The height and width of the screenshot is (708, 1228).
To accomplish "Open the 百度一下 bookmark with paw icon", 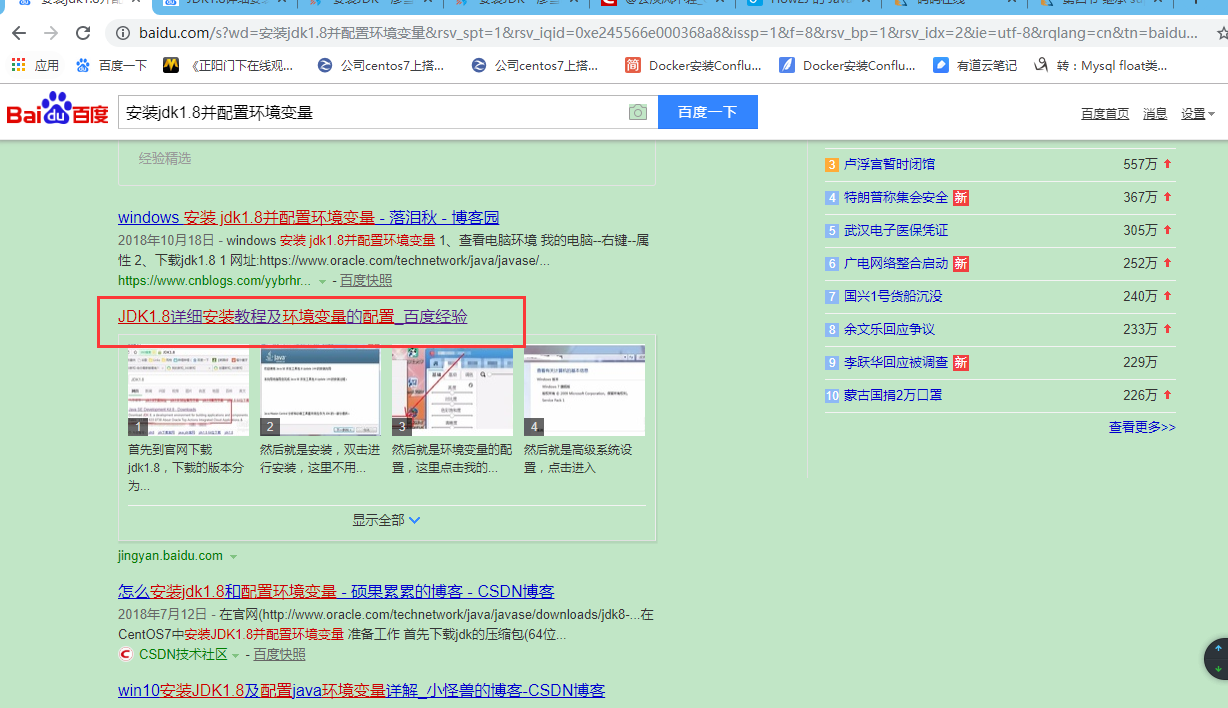I will (111, 66).
